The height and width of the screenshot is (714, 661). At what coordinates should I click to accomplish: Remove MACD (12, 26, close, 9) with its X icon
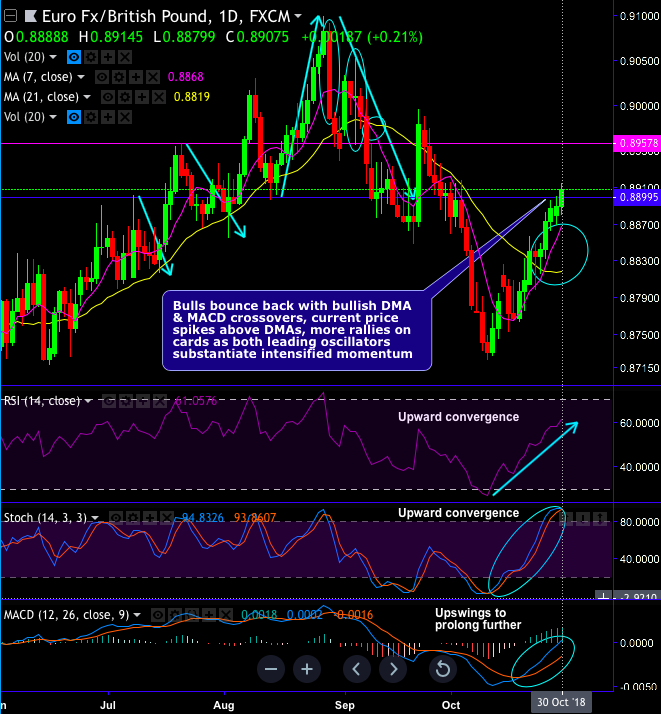(x=226, y=615)
